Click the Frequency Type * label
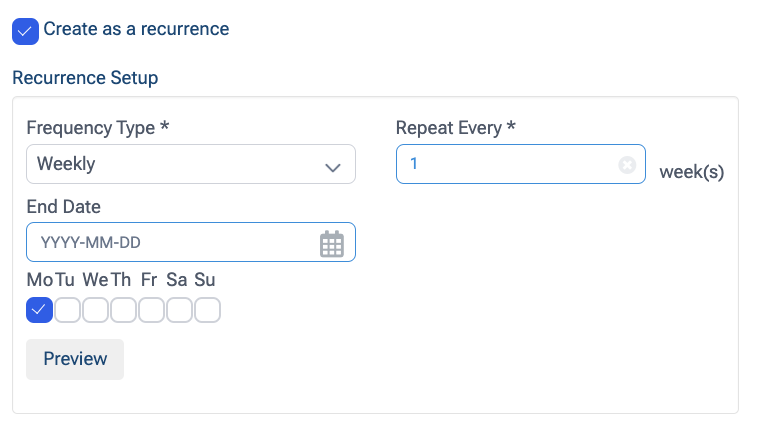 tap(97, 128)
